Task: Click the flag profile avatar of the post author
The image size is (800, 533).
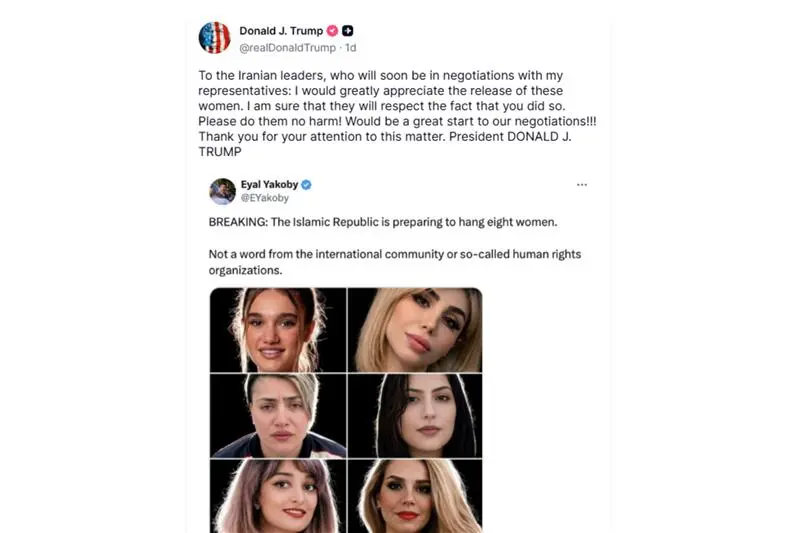Action: [214, 37]
